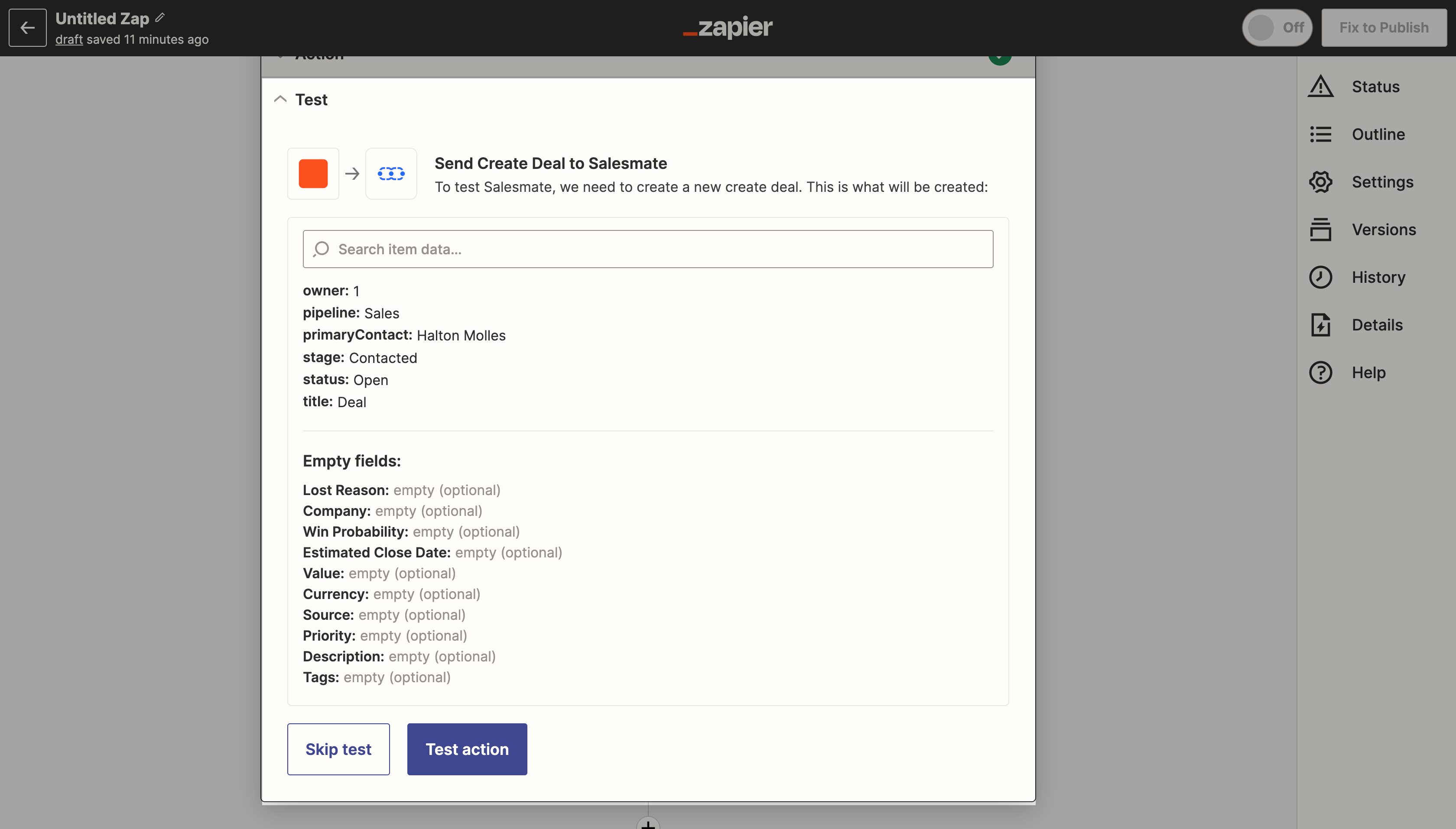
Task: Click the Skip test button
Action: pos(338,749)
